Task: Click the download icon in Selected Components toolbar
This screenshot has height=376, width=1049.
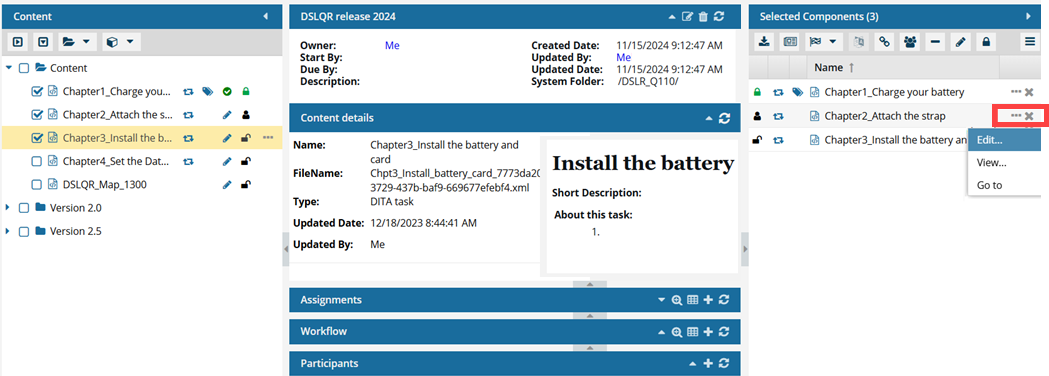Action: tap(764, 41)
